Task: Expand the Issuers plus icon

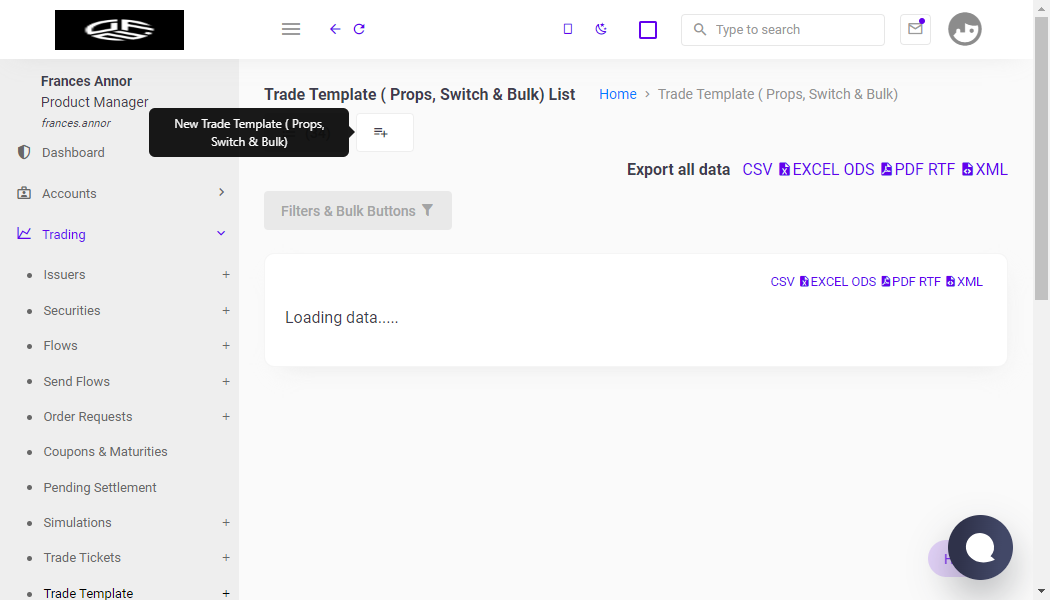Action: pos(226,275)
